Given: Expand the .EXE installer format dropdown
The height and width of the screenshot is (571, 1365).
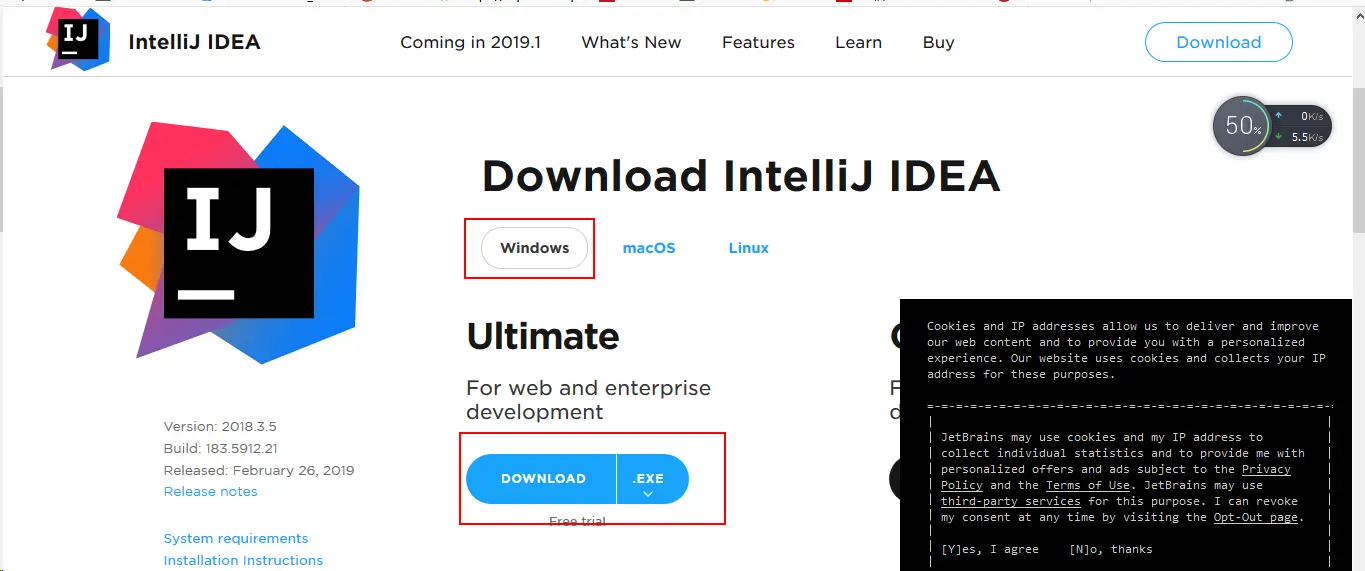Looking at the screenshot, I should point(653,479).
